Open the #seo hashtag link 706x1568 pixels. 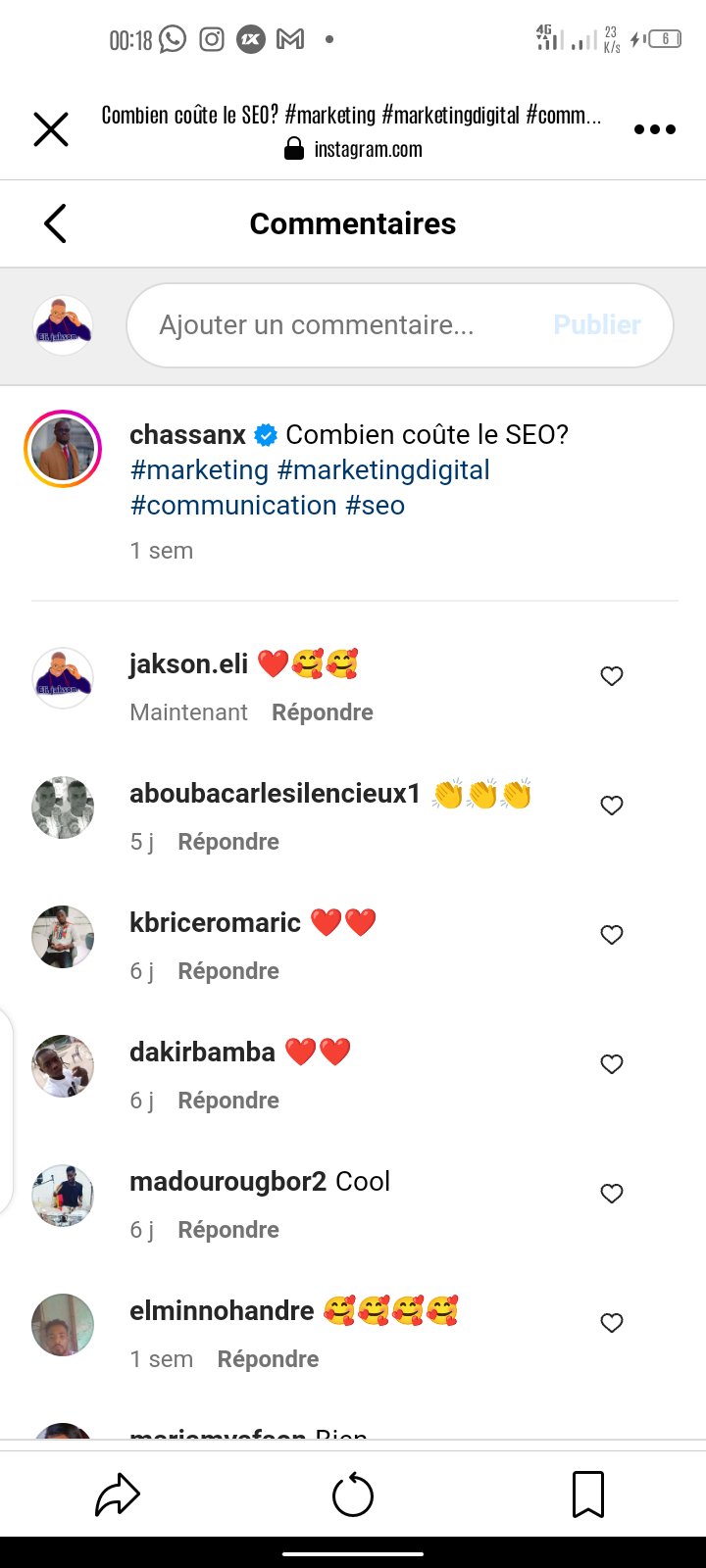pos(375,506)
